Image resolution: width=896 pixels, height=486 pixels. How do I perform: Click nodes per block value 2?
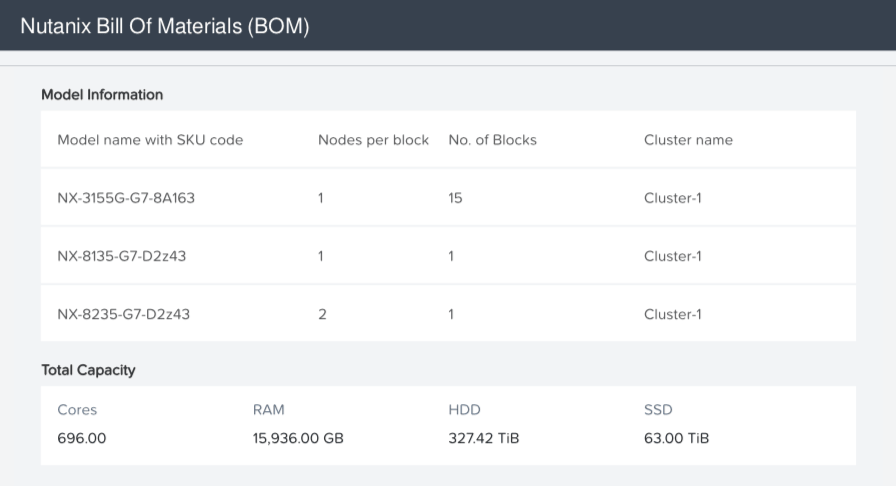coord(322,314)
